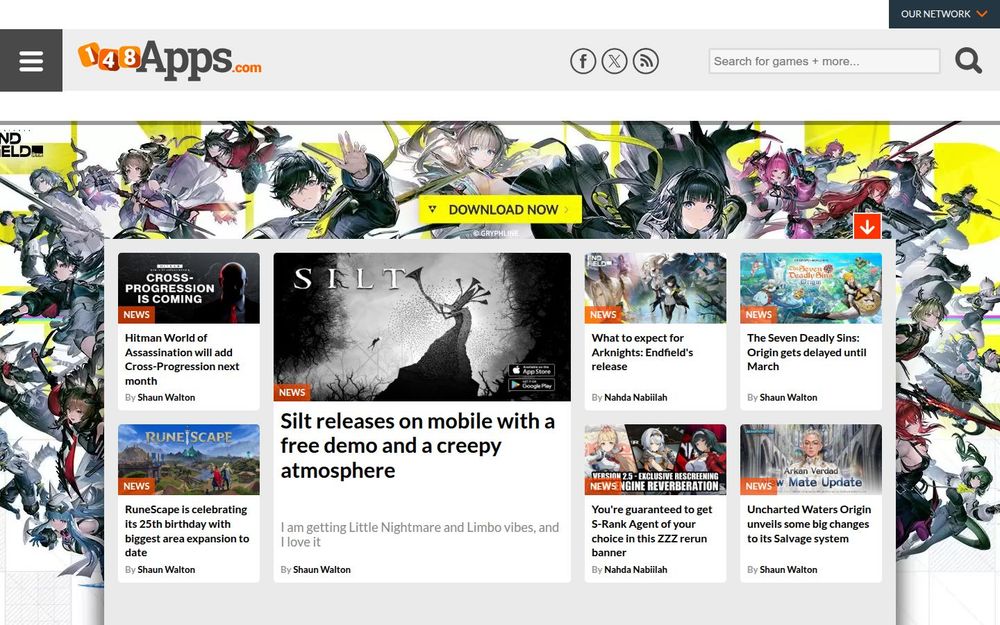The height and width of the screenshot is (625, 1000).
Task: Open Shaun Walton author link under Hitman
Action: pos(166,397)
